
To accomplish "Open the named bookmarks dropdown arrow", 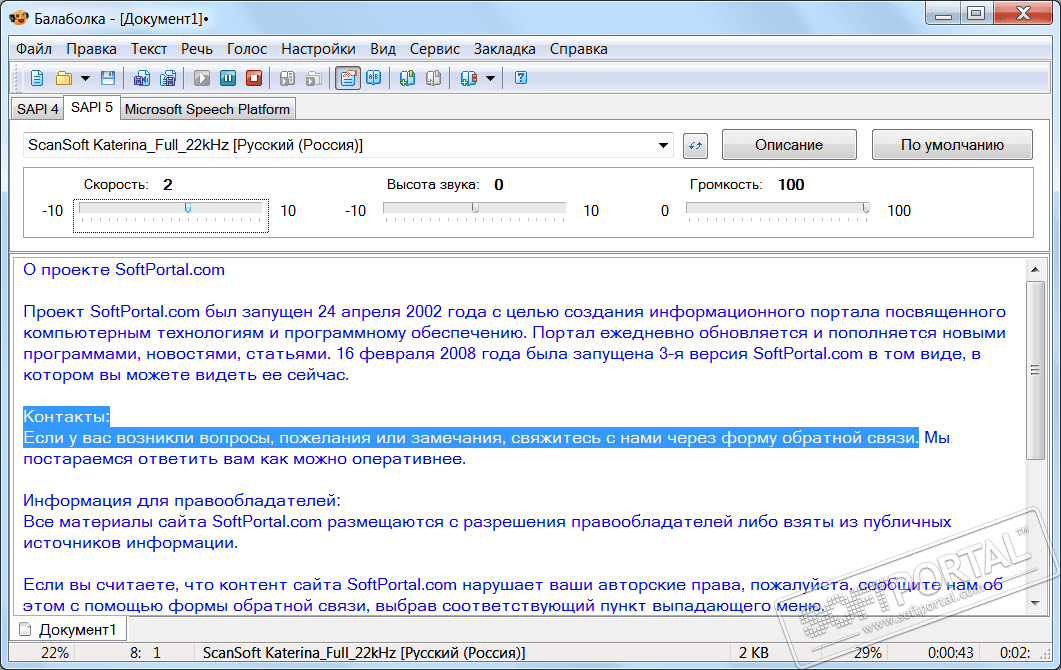I will [491, 79].
